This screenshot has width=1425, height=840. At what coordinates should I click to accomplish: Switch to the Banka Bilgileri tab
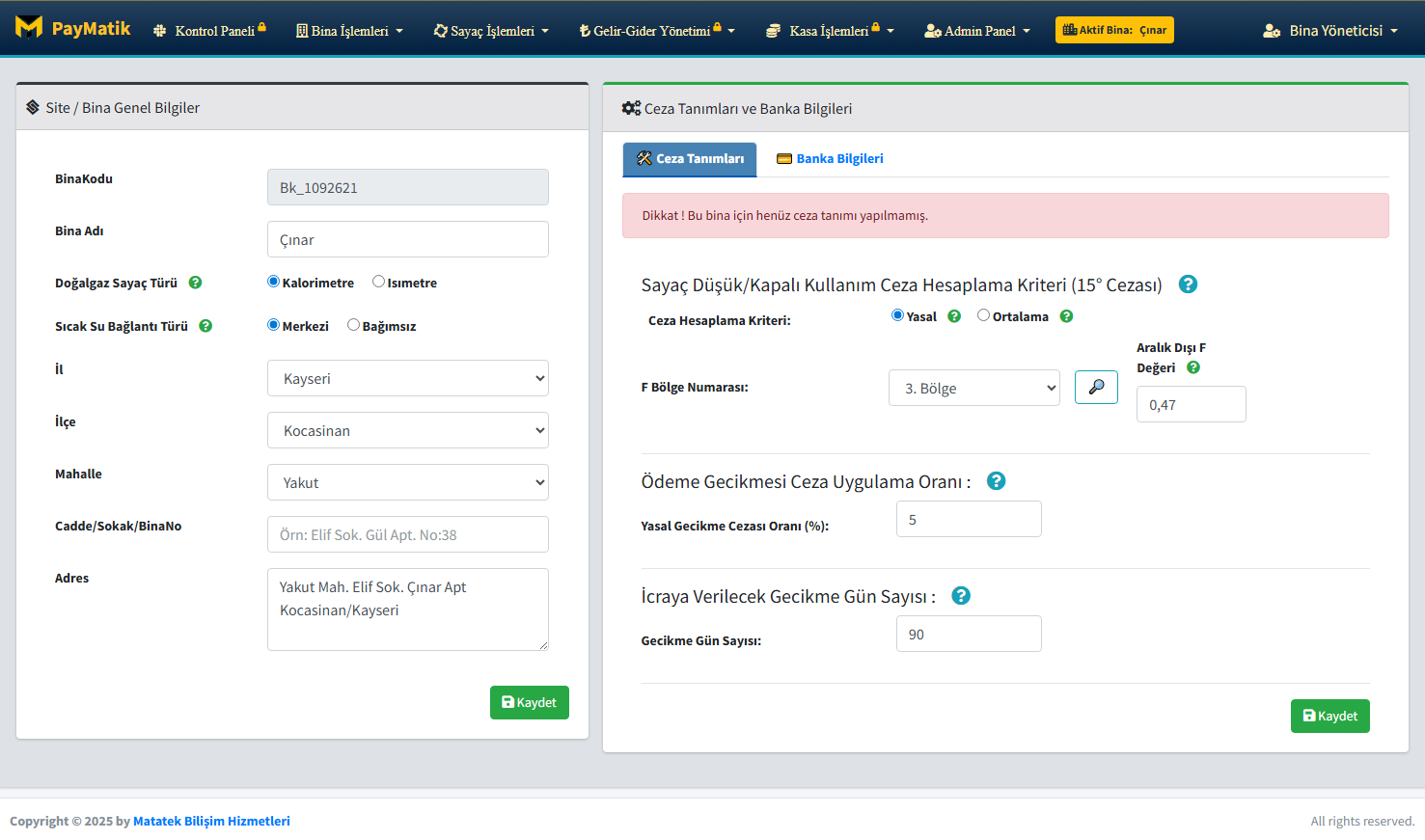830,159
